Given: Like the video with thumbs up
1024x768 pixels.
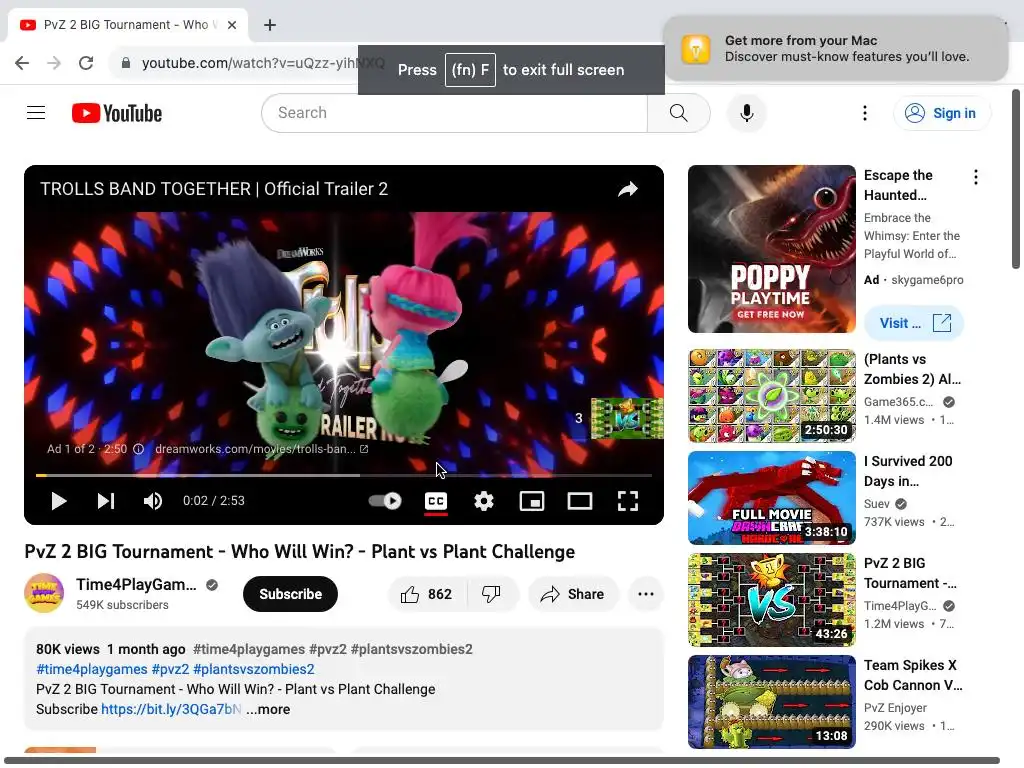Looking at the screenshot, I should pos(427,594).
